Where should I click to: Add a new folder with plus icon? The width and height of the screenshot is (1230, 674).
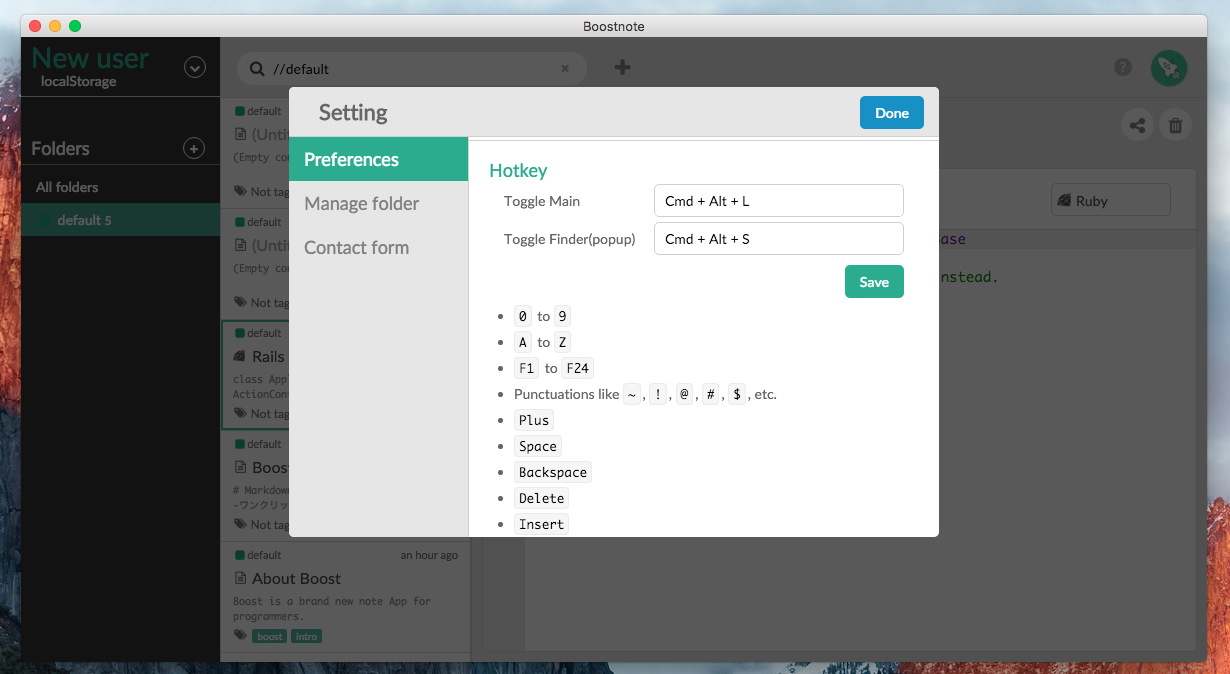pos(194,148)
